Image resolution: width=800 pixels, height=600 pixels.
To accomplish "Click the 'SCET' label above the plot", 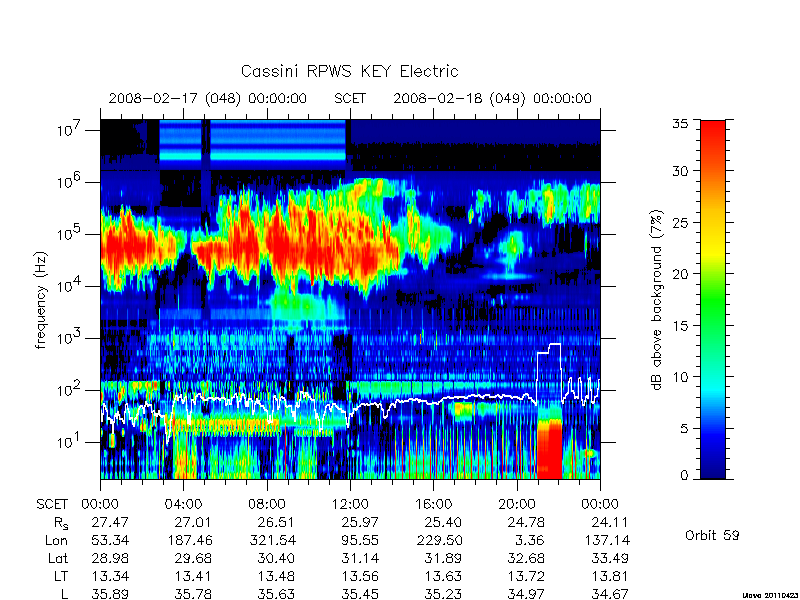I will coord(350,98).
